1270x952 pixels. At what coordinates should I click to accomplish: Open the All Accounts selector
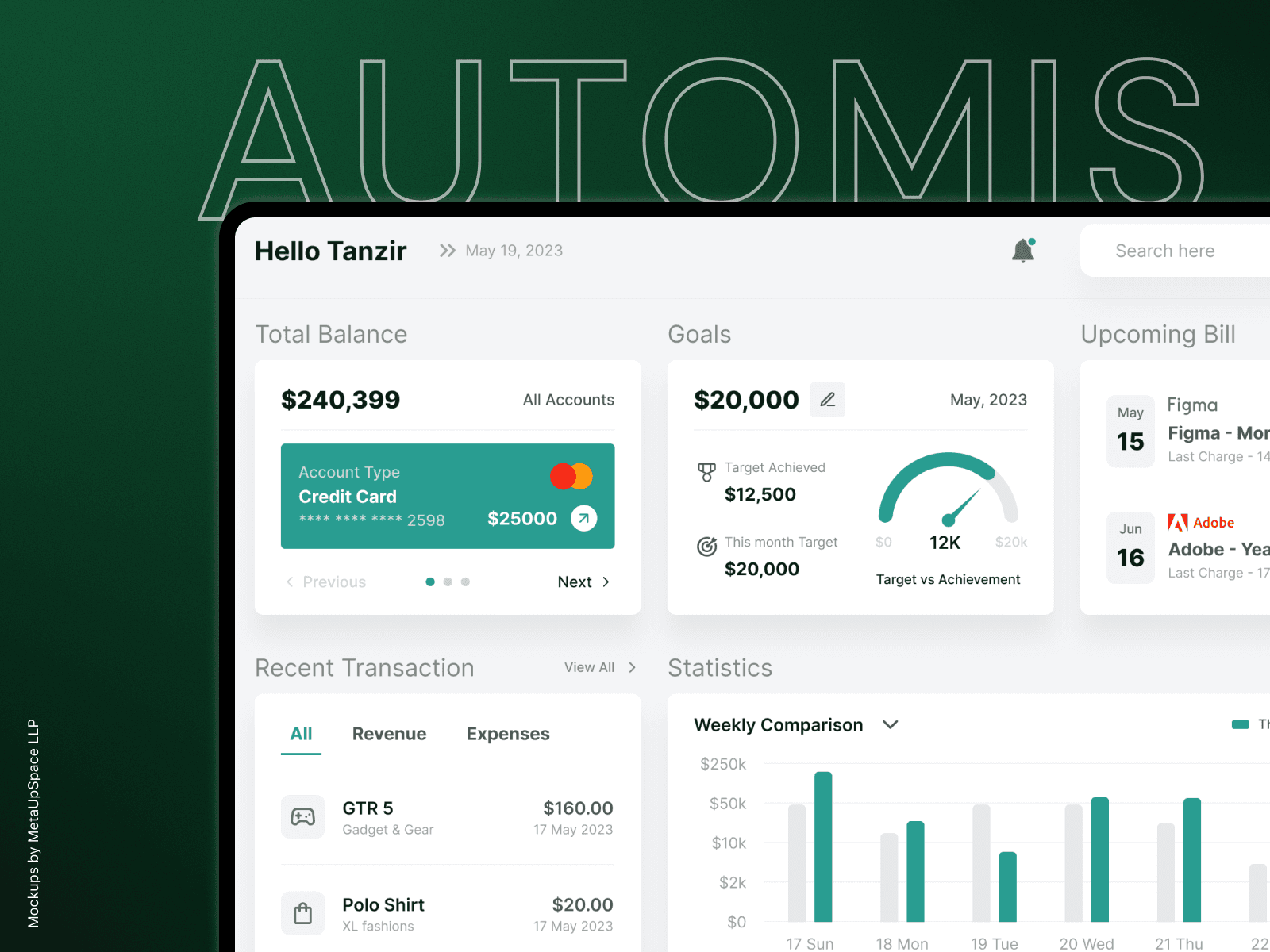(568, 400)
